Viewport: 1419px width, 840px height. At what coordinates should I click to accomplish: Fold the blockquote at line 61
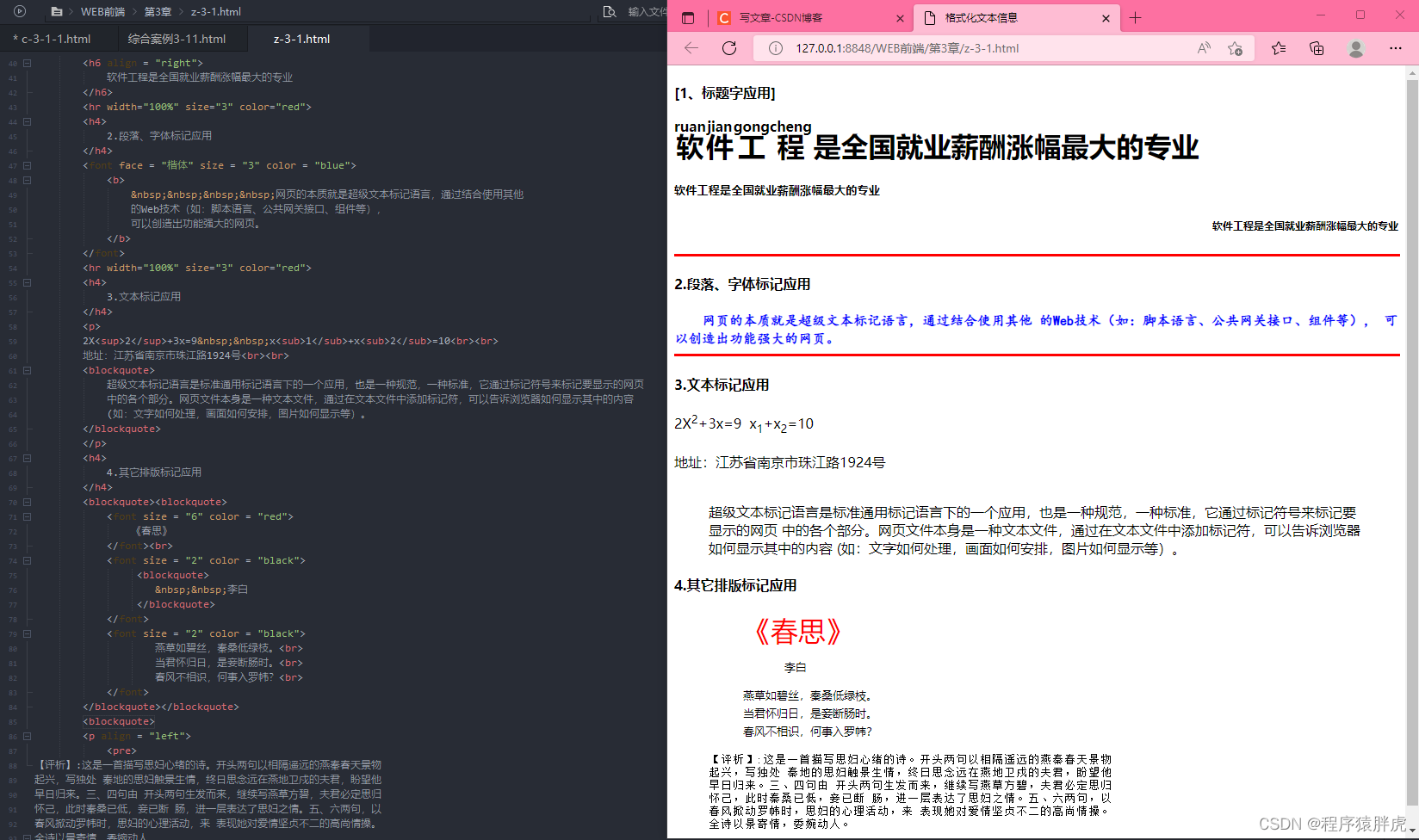pos(28,370)
